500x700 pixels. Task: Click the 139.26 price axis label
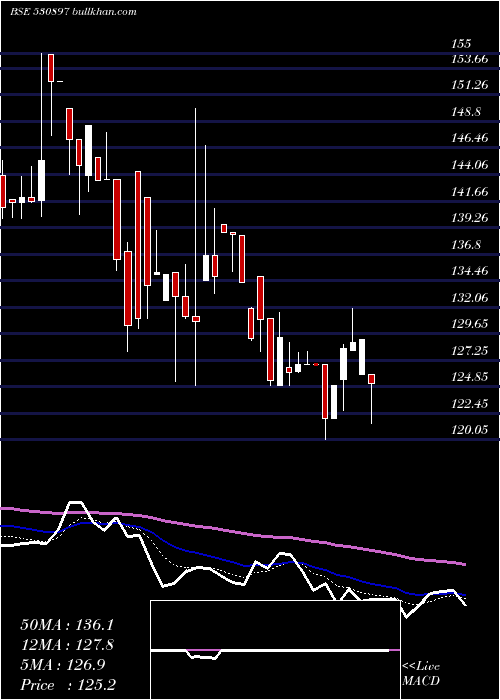point(470,218)
